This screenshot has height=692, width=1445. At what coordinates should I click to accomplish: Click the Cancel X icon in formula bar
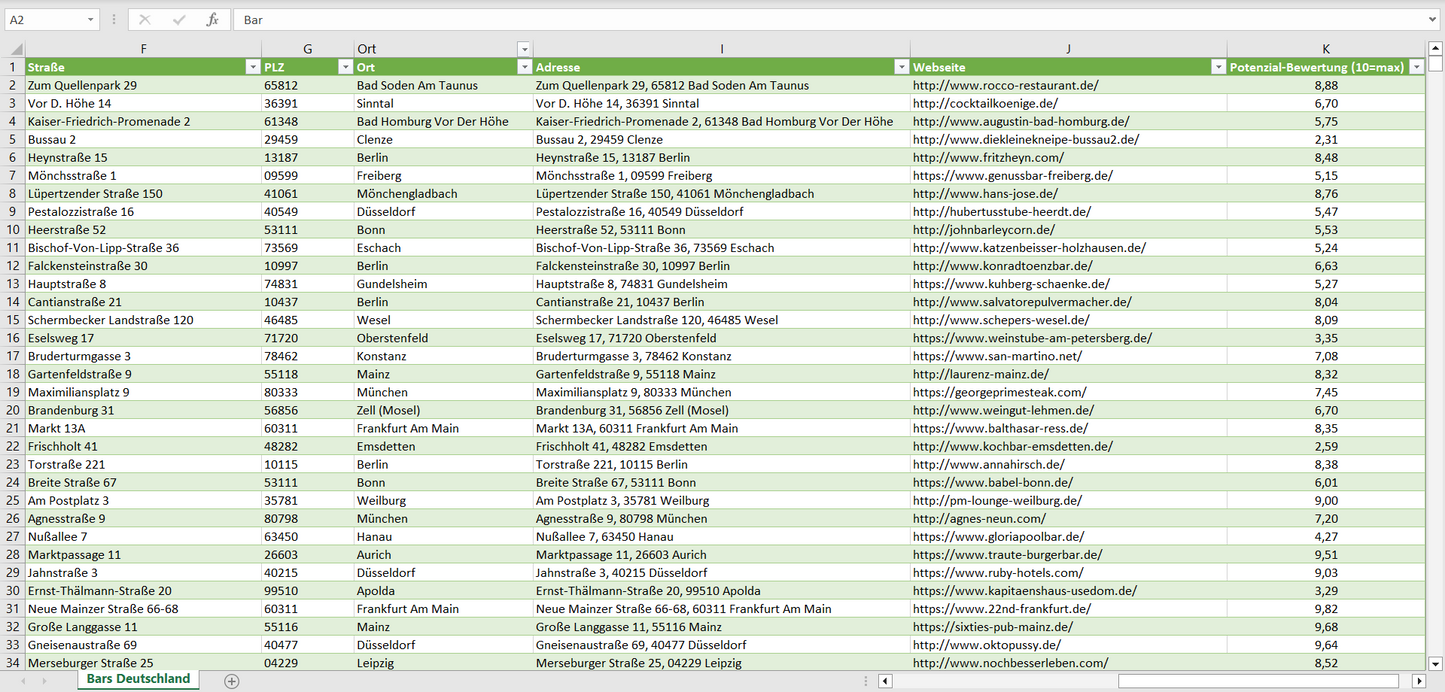(x=145, y=20)
